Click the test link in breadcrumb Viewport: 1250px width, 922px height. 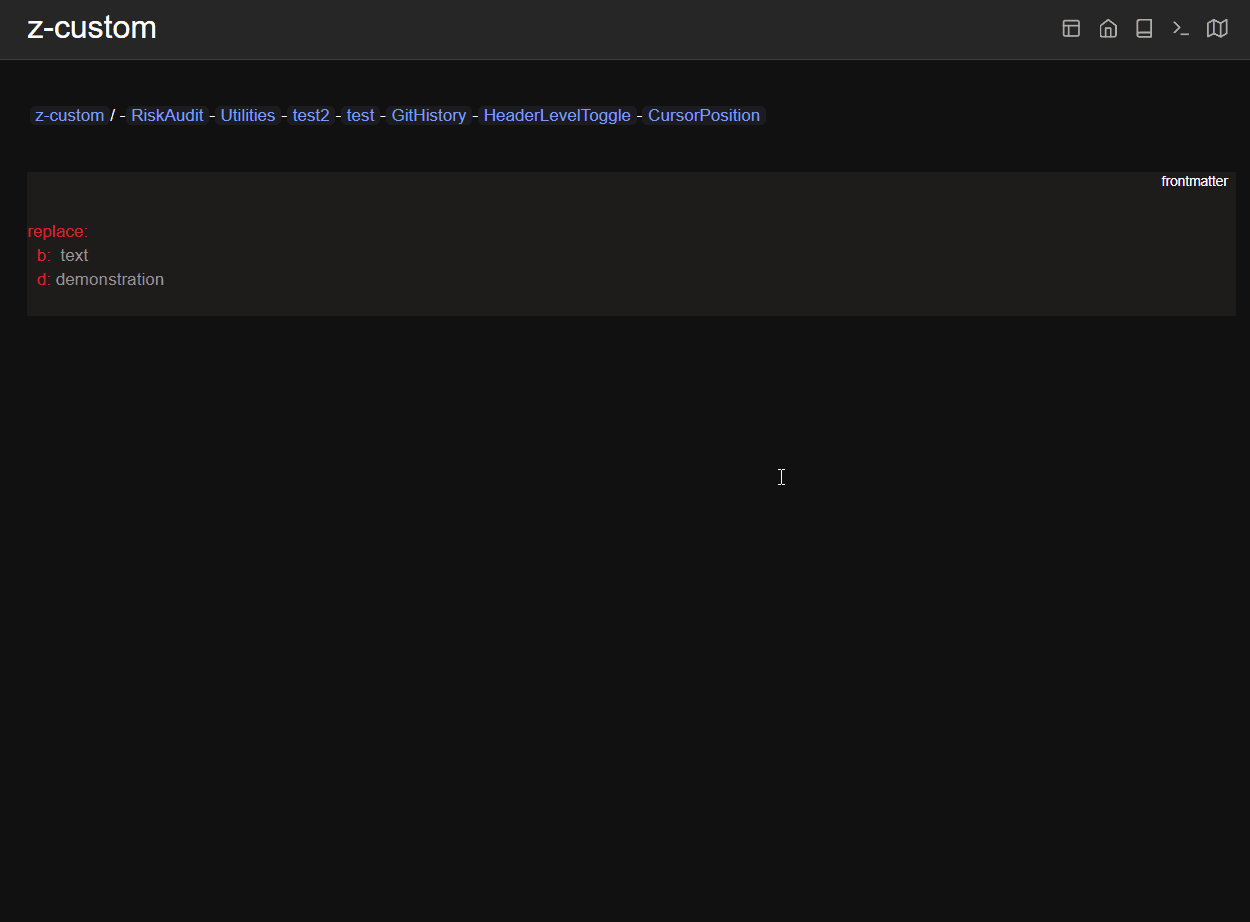(x=360, y=116)
